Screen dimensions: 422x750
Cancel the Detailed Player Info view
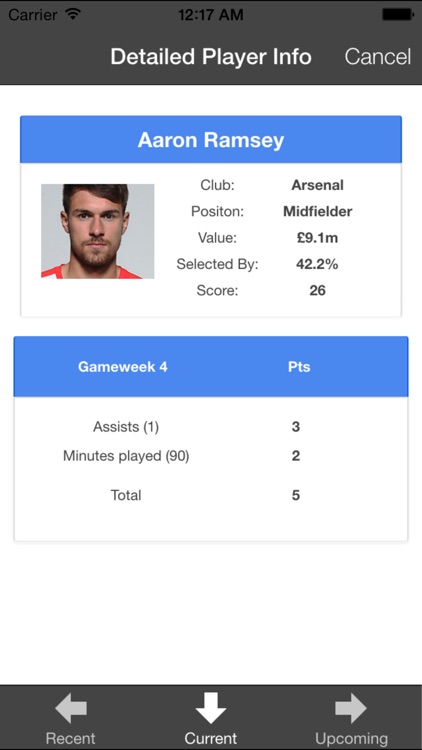point(378,56)
